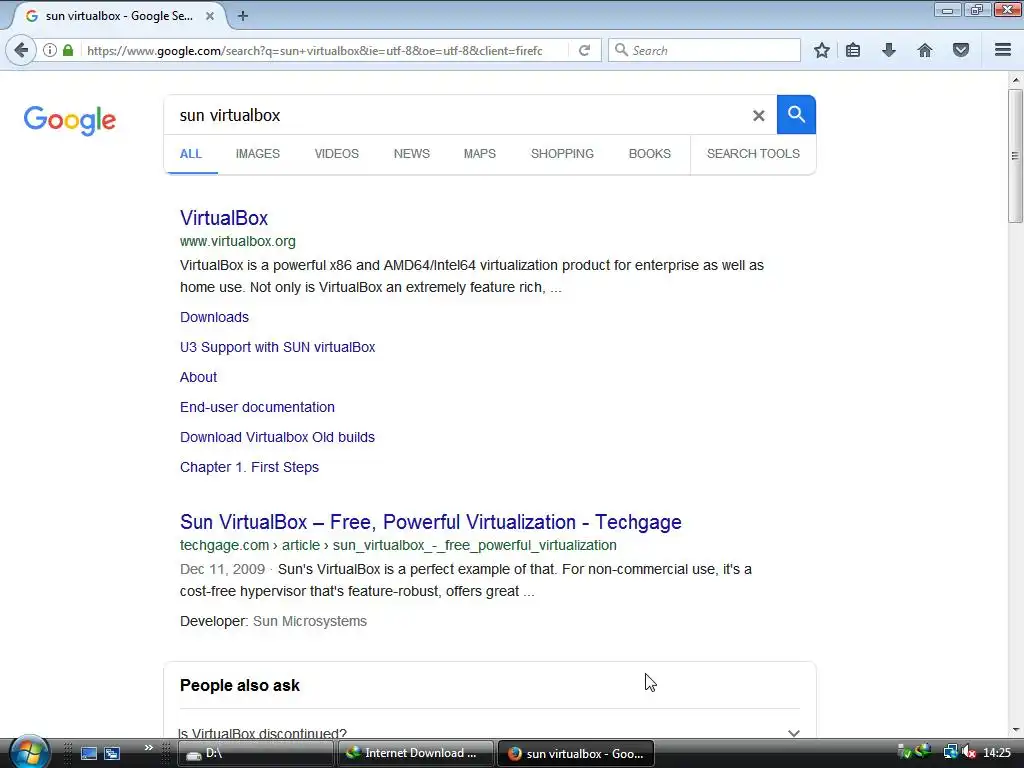Go to the Firefox home page icon

coord(925,50)
